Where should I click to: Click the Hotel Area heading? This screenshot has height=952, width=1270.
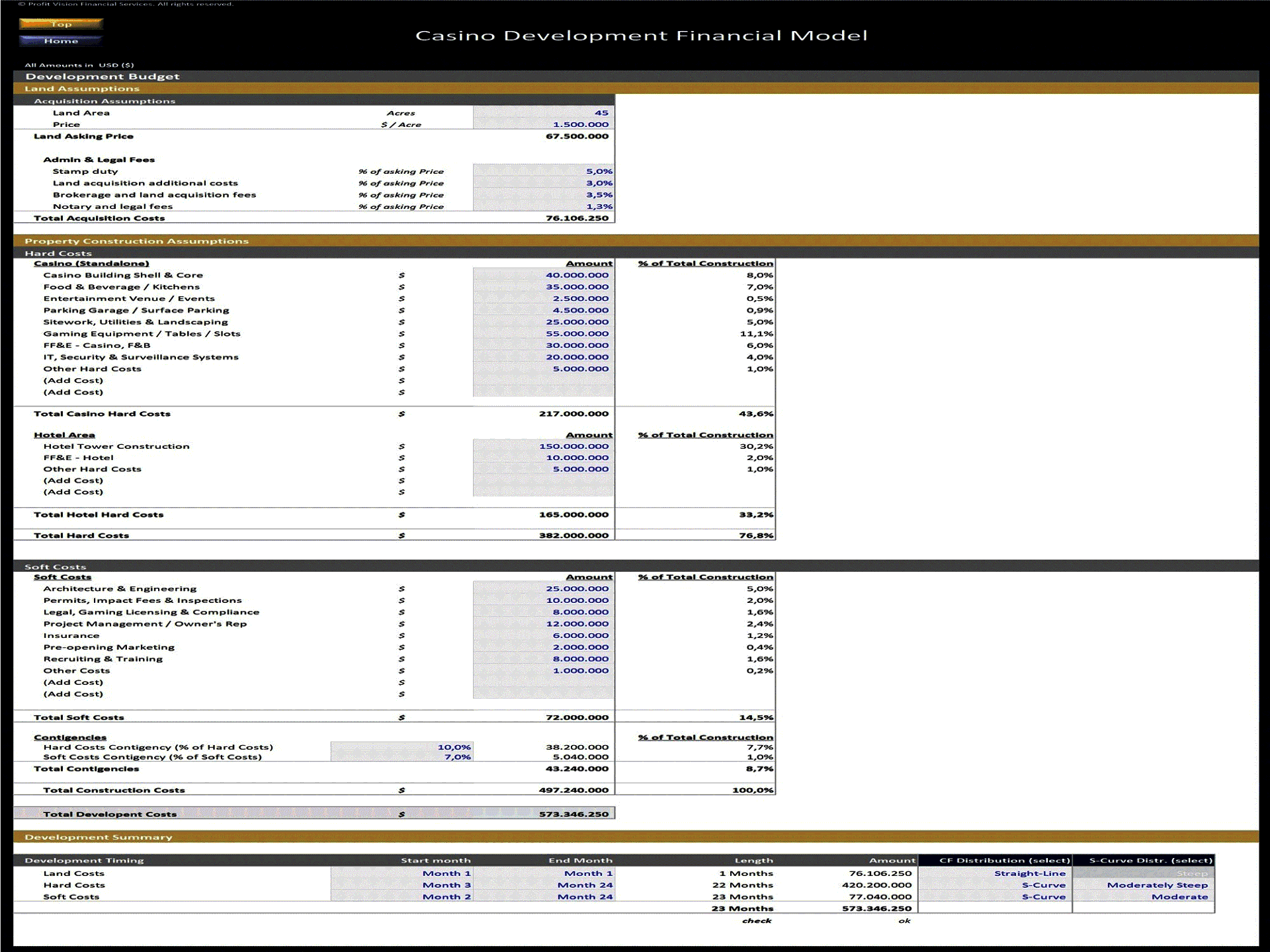(x=64, y=435)
